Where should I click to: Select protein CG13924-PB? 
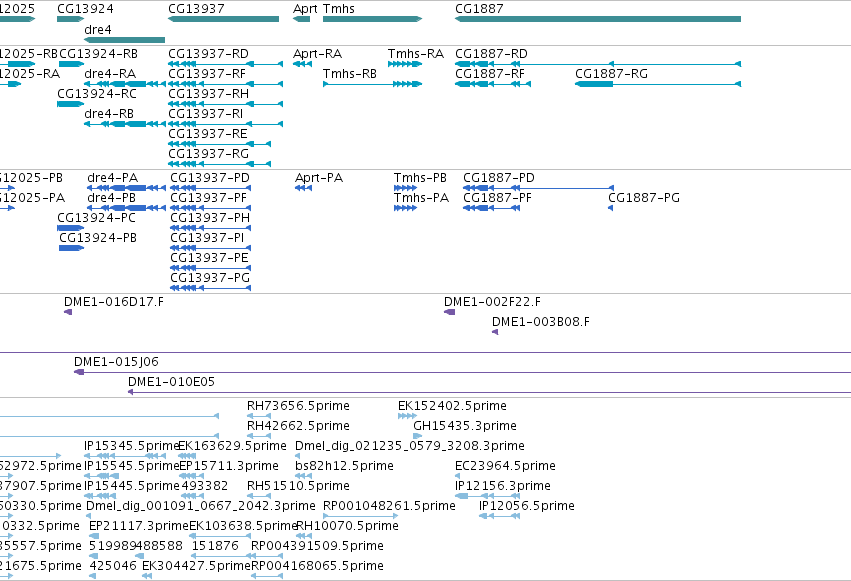[98, 238]
